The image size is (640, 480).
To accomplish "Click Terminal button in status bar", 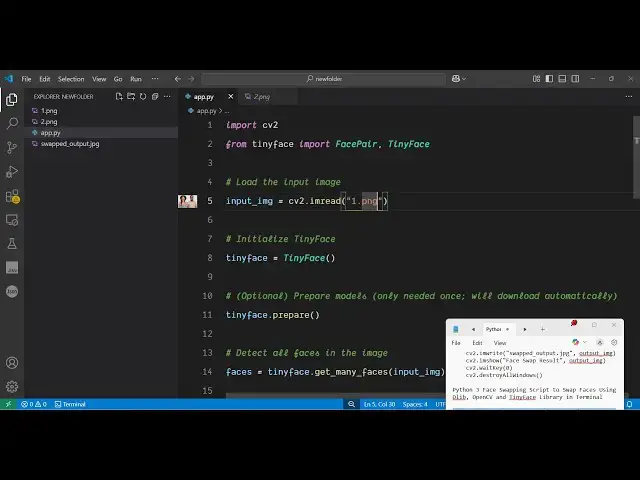I will (70, 404).
